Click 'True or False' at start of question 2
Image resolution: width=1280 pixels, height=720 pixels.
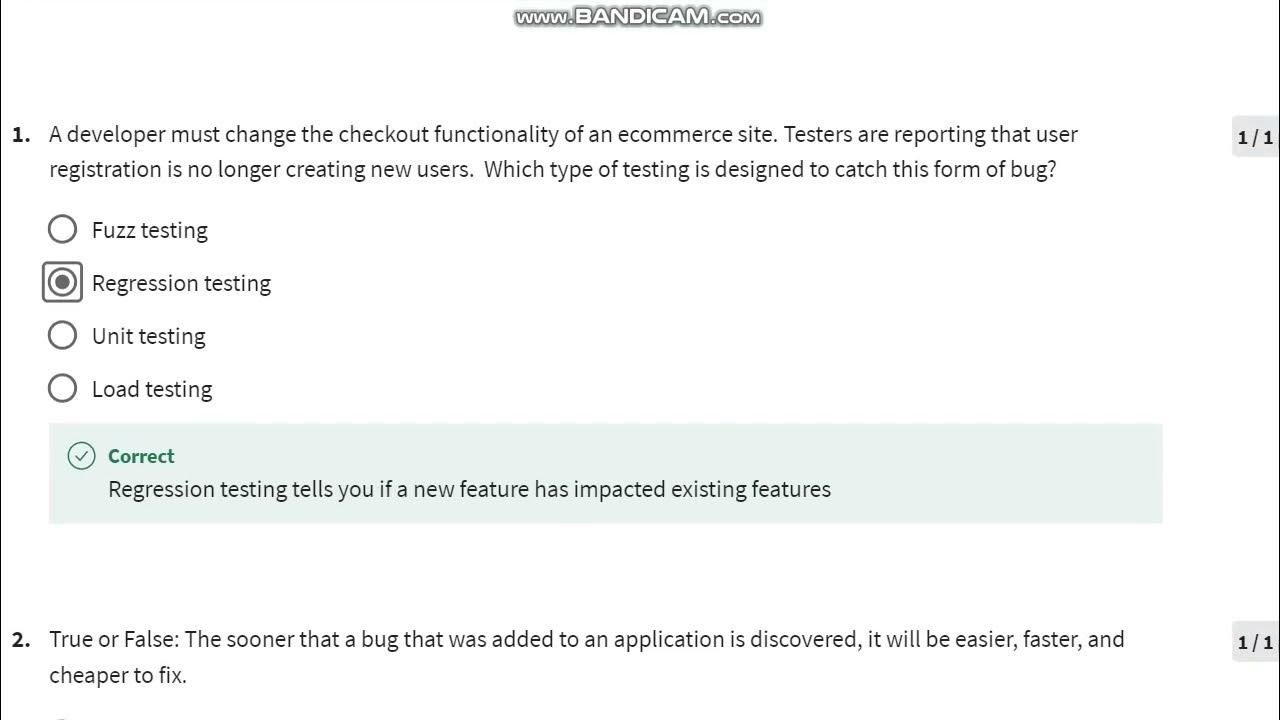pyautogui.click(x=114, y=639)
